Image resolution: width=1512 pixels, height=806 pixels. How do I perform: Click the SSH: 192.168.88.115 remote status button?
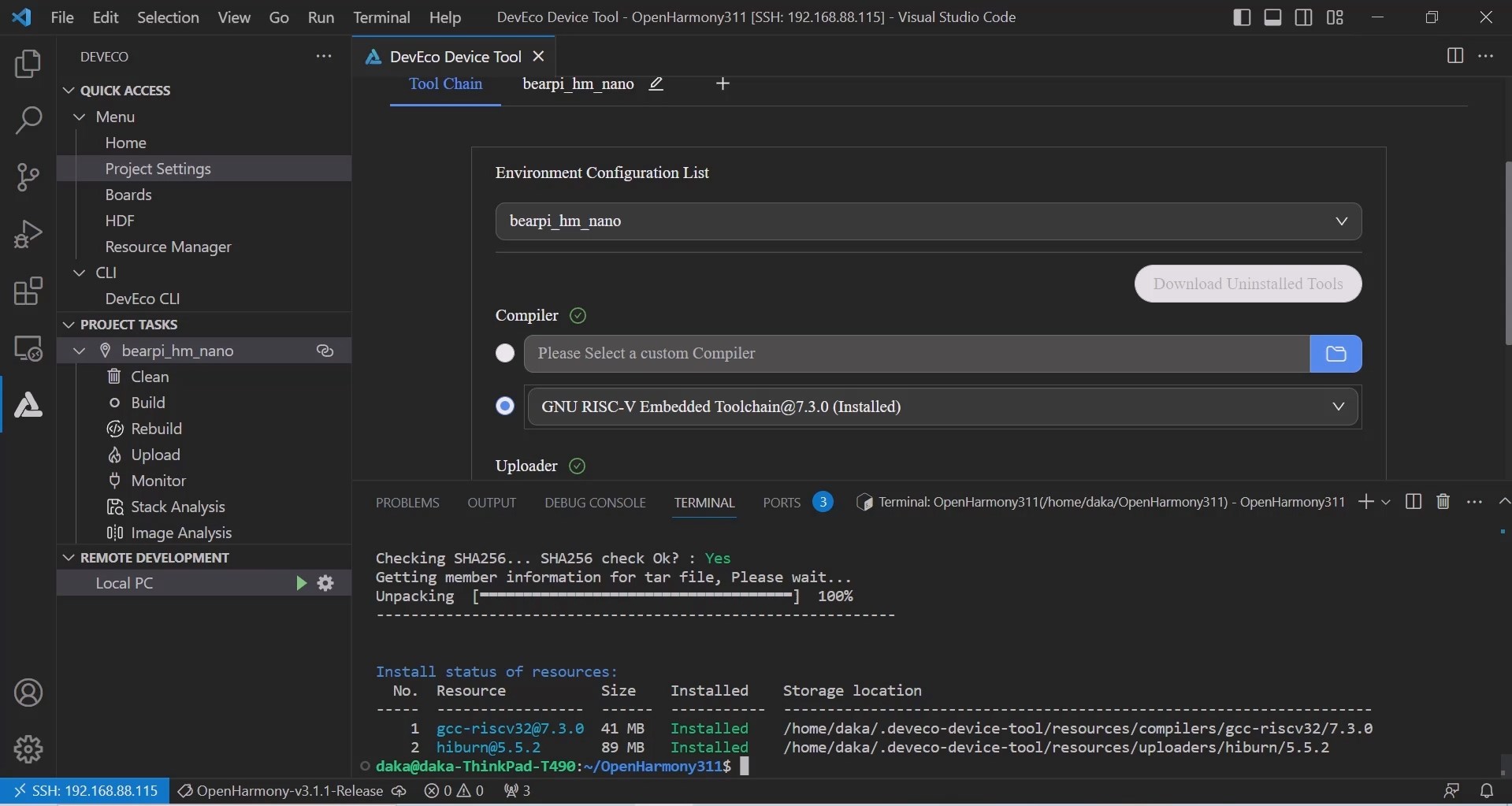[85, 790]
